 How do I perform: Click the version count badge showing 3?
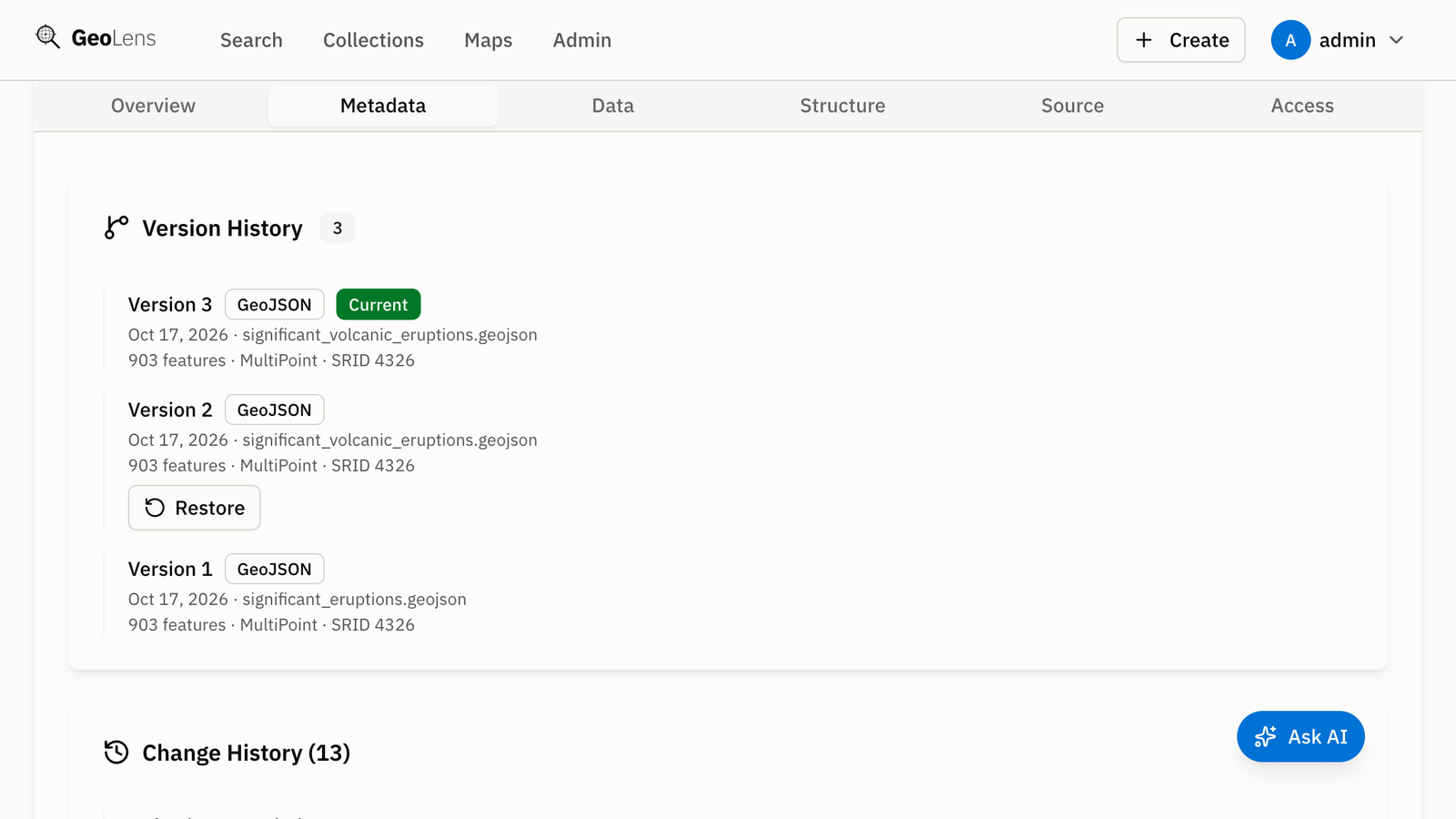[338, 227]
